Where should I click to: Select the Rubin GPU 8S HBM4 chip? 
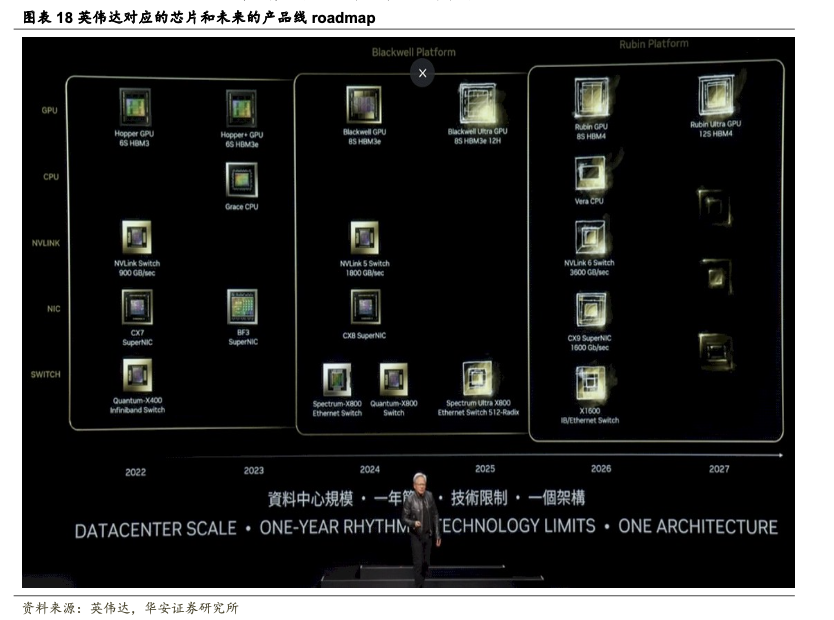point(592,97)
